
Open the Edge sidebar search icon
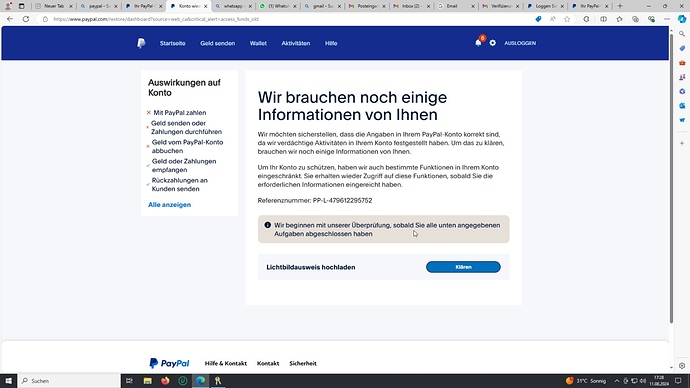pyautogui.click(x=682, y=34)
